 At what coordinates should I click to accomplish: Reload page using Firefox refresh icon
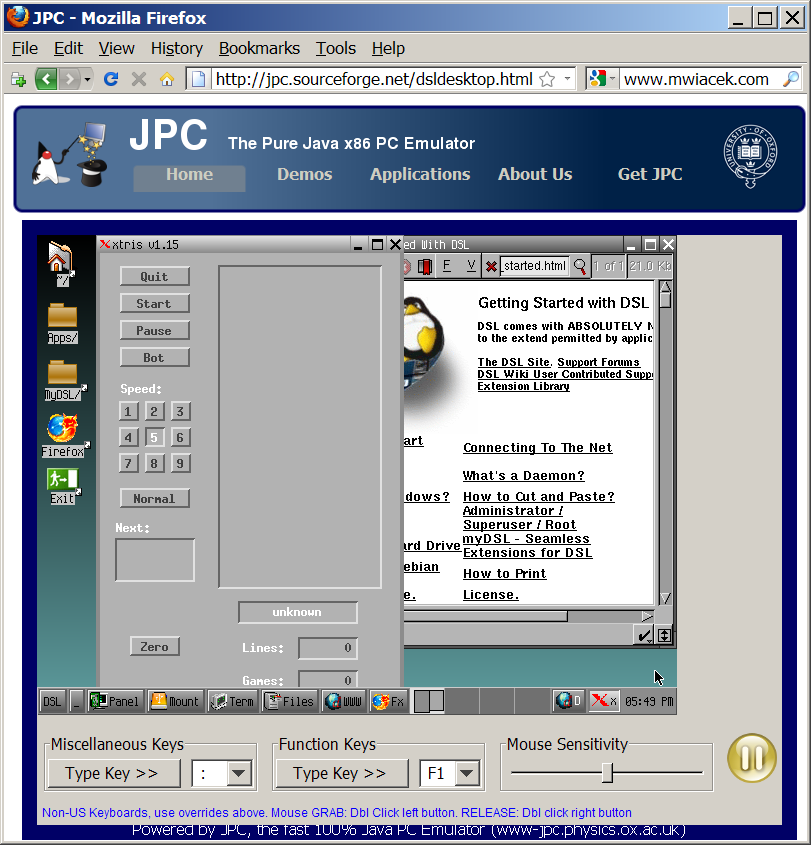click(111, 79)
